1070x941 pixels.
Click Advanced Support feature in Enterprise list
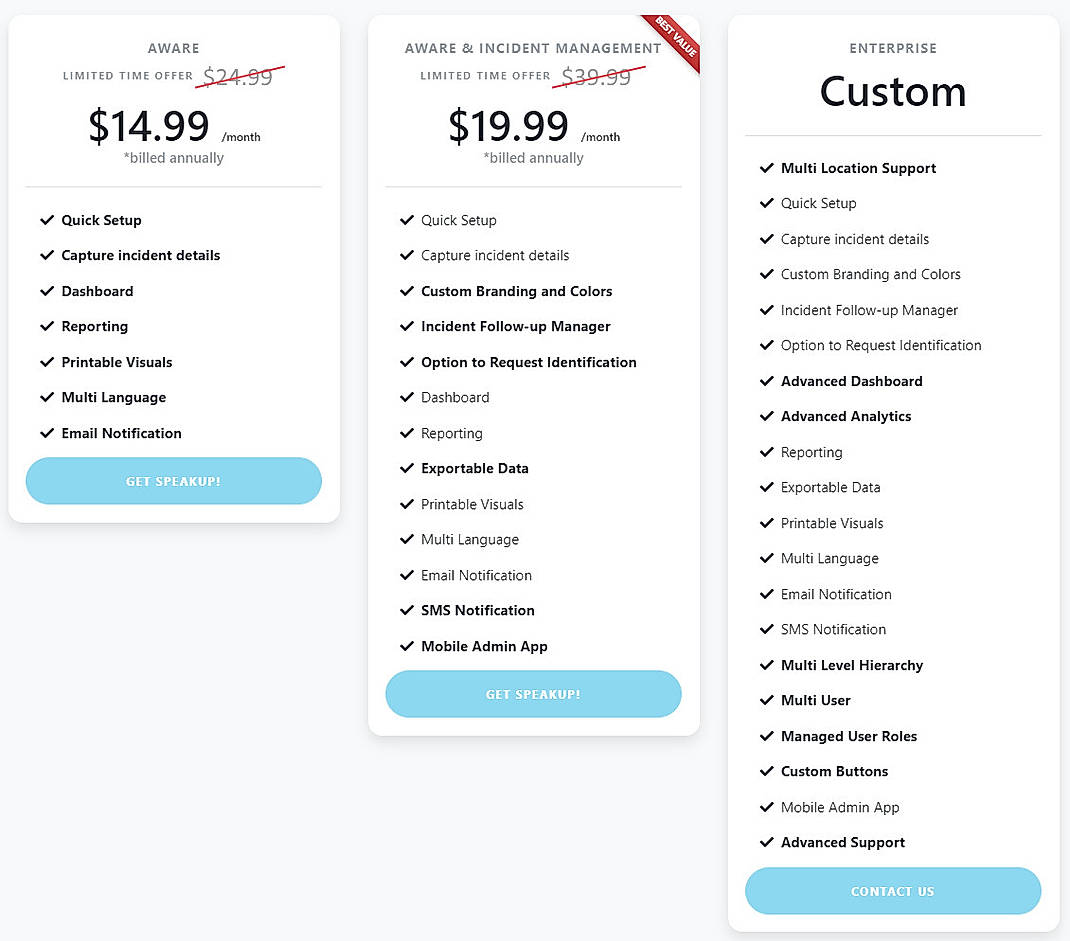click(x=842, y=842)
